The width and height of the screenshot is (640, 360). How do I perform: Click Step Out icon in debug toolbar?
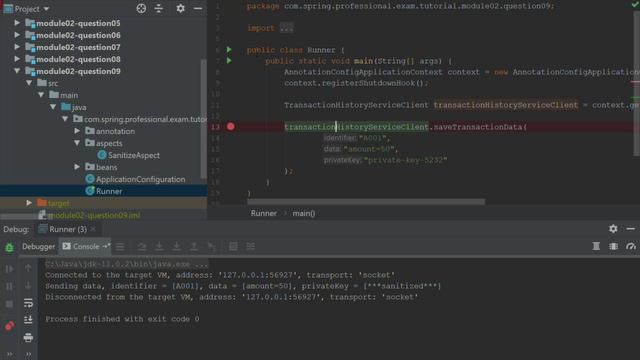pyautogui.click(x=194, y=247)
